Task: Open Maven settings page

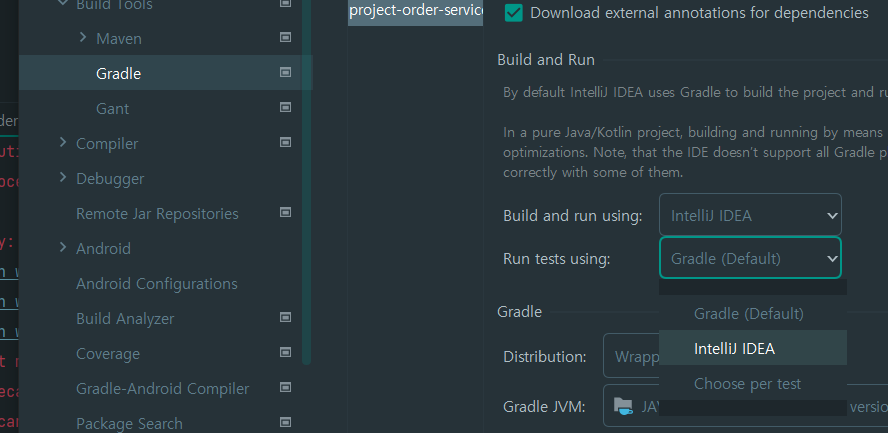Action: 119,38
